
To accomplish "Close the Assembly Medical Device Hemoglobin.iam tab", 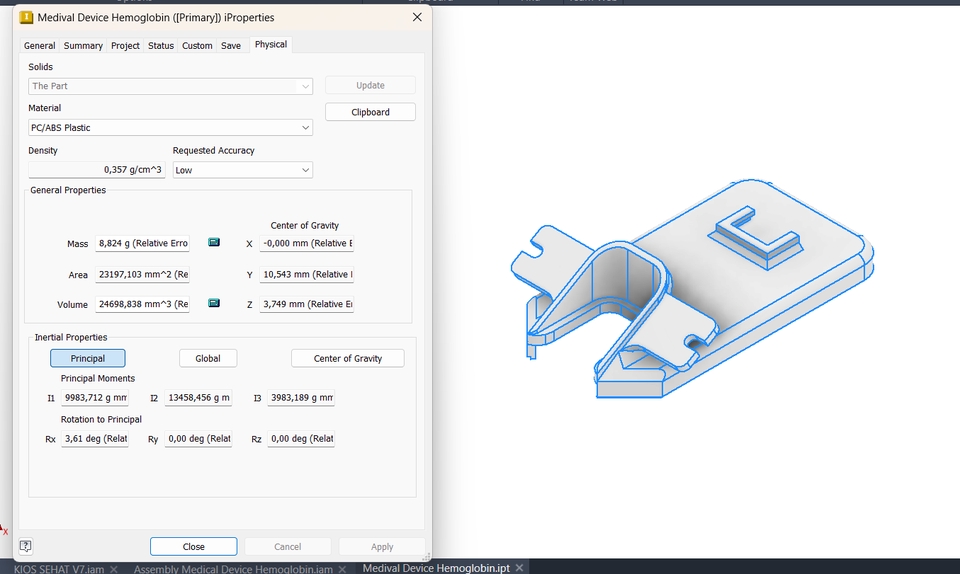I will click(342, 569).
